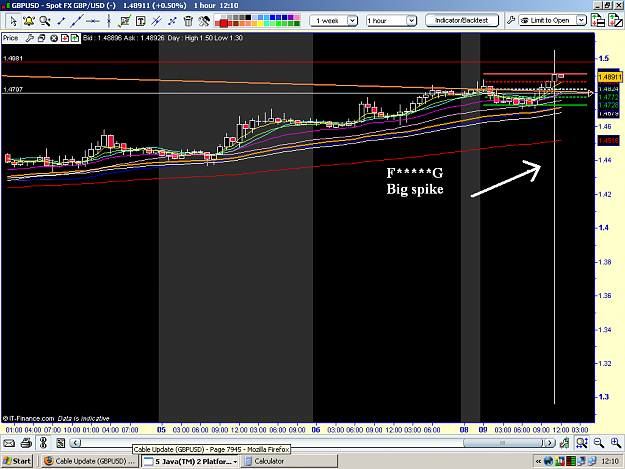Pick the bright blue color swatch
The width and height of the screenshot is (625, 469).
point(273,18)
